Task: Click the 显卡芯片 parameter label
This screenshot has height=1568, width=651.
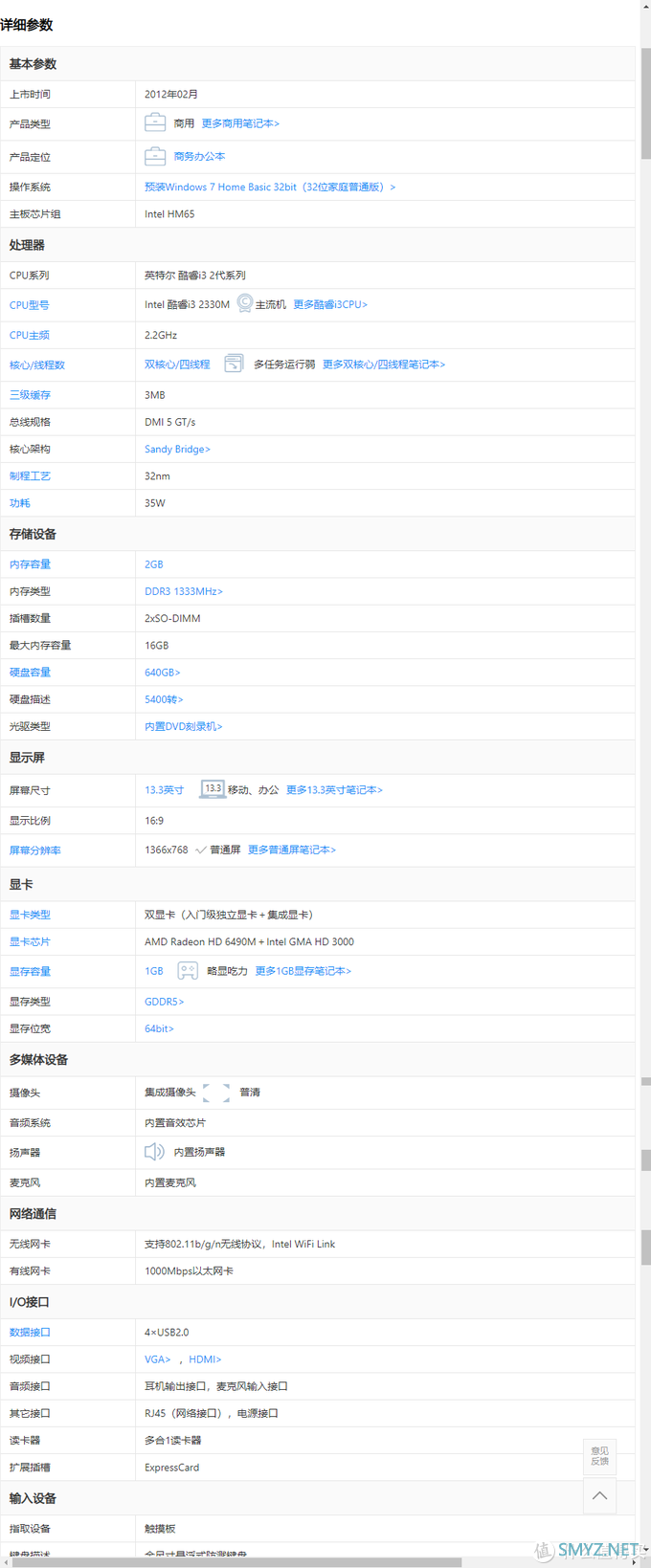Action: [31, 942]
